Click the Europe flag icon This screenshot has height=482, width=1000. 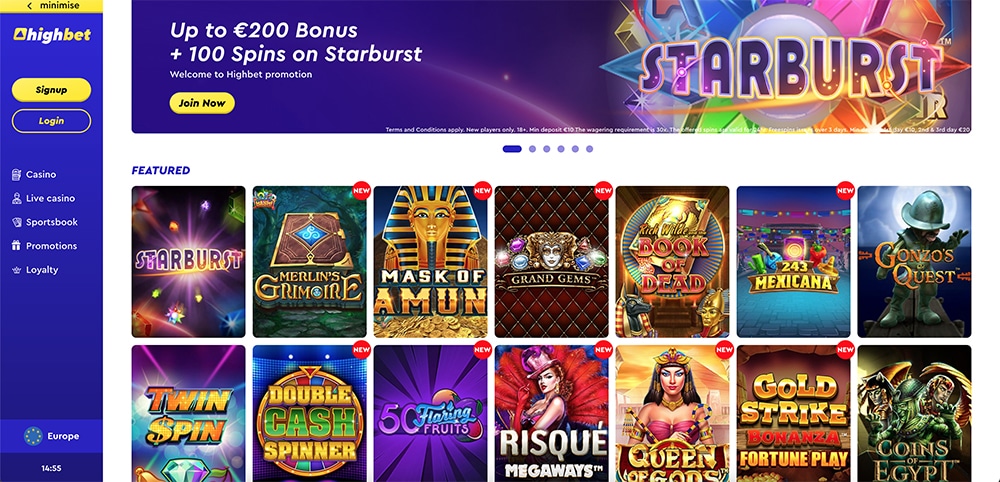(33, 436)
